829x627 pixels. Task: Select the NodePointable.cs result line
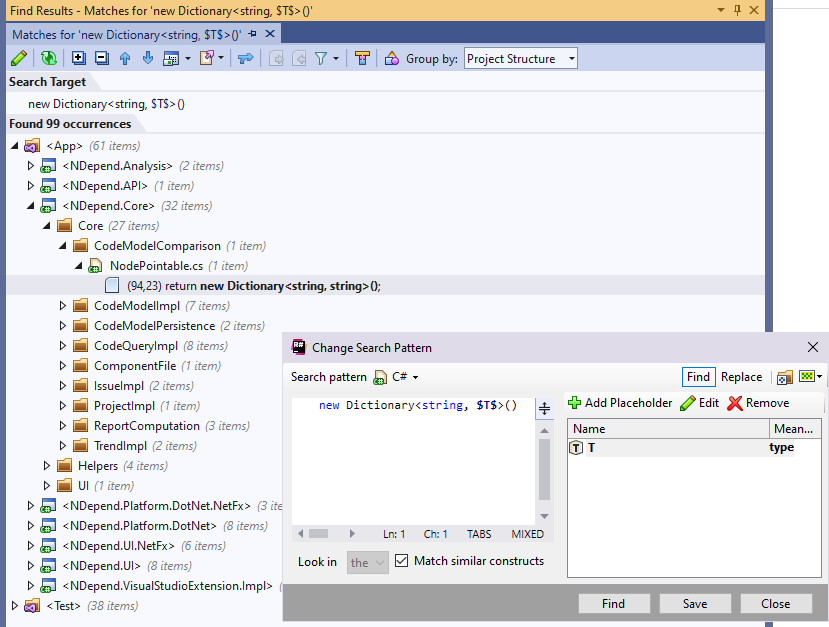click(155, 265)
